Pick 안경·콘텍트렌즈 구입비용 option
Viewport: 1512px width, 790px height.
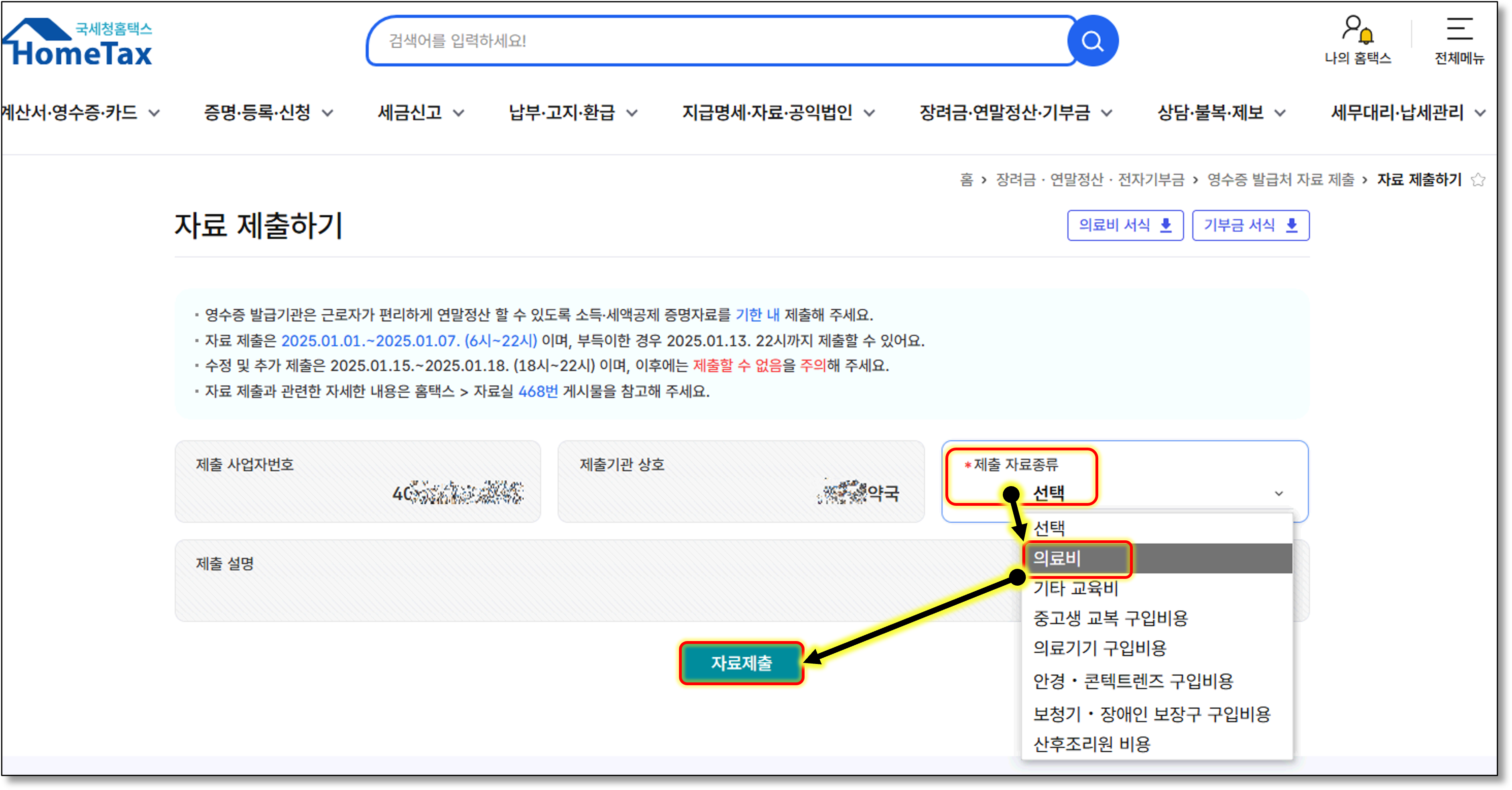coord(1133,681)
